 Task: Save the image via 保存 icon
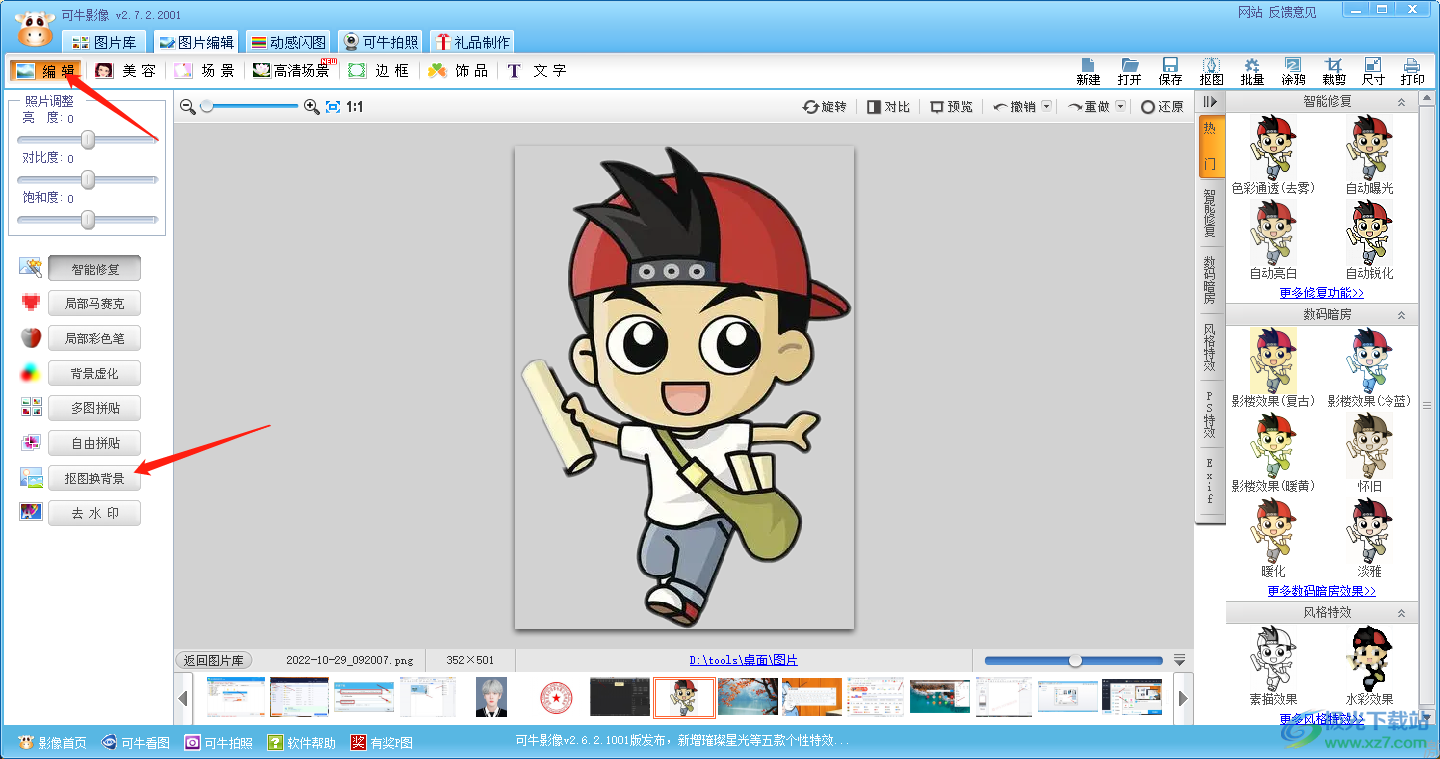(1170, 71)
